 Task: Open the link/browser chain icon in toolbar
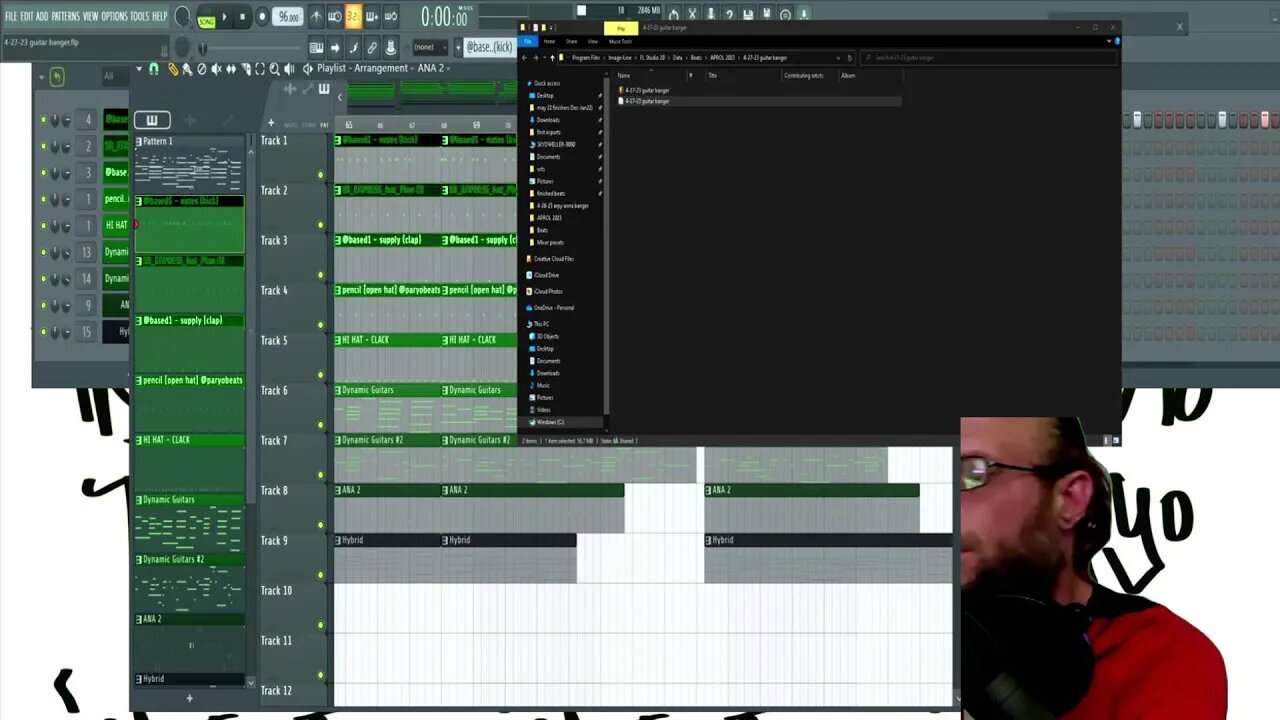[x=372, y=47]
